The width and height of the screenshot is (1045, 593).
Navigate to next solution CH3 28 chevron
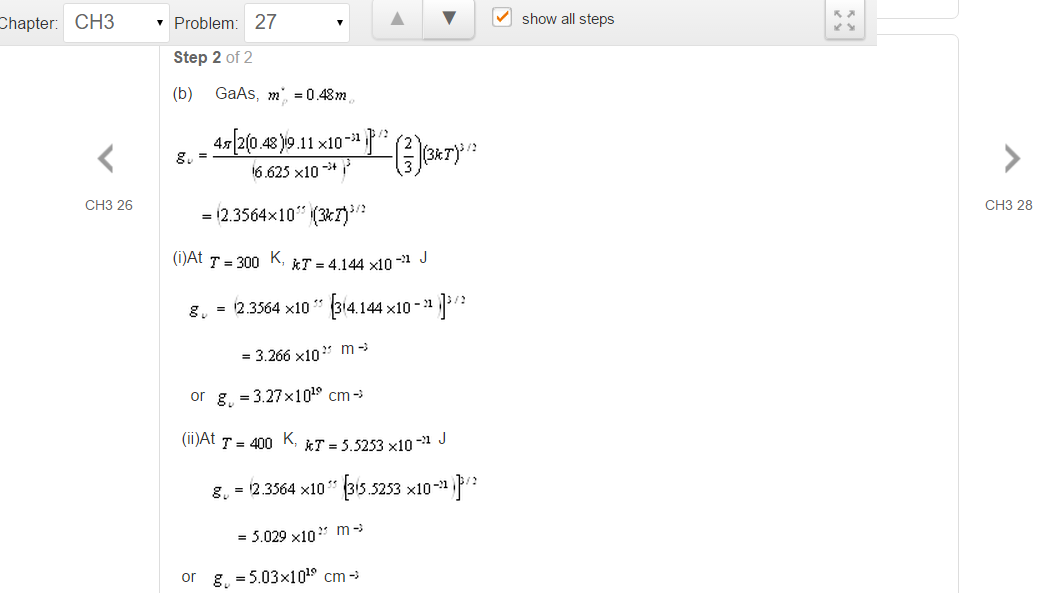(x=1012, y=159)
